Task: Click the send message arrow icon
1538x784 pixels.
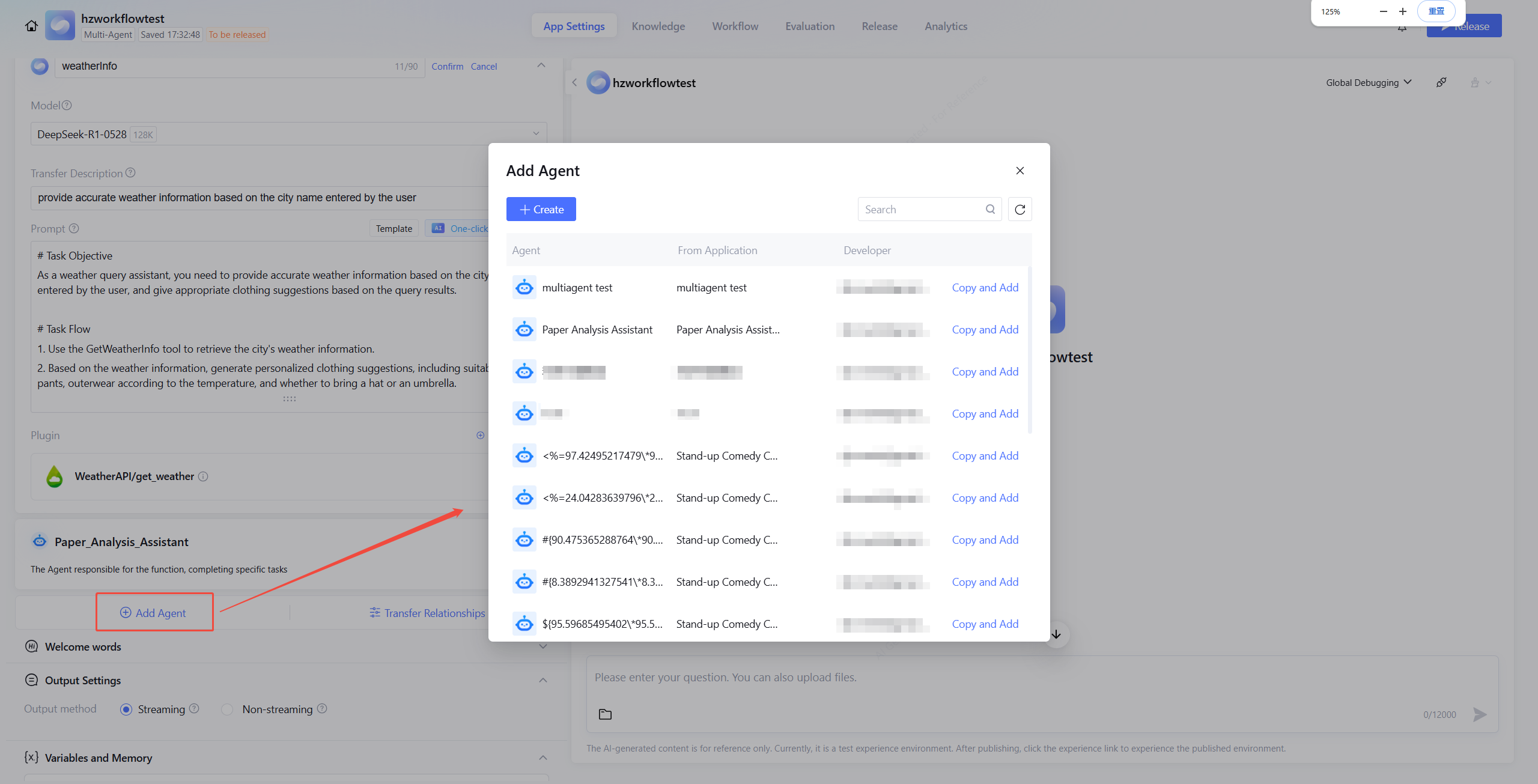Action: (1480, 714)
